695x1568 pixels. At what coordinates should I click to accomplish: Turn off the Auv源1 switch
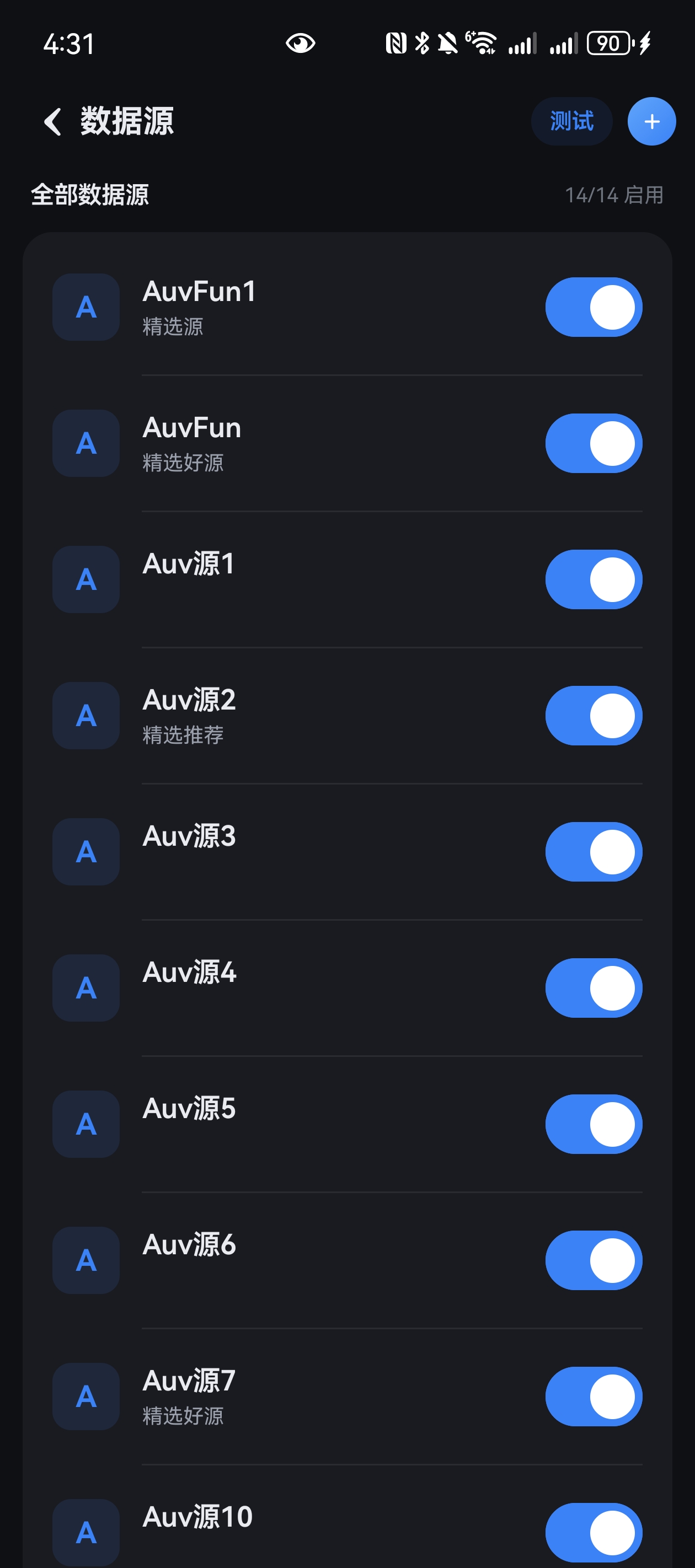tap(594, 579)
